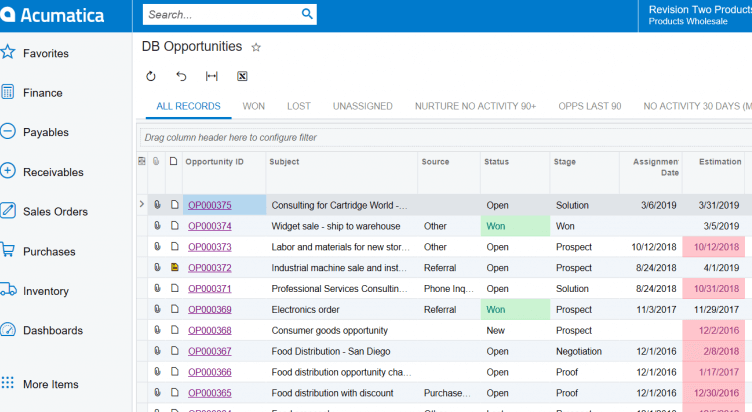Click the attachment icon on OP000367 row
Screen dimensions: 752x412
(x=157, y=351)
